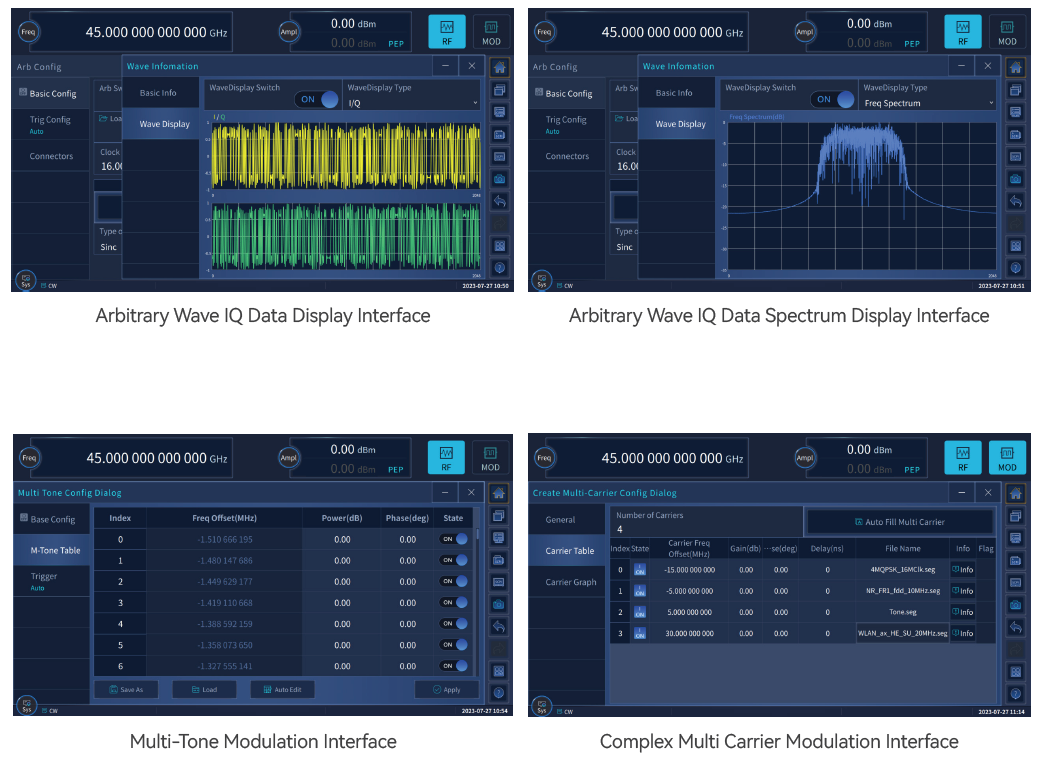This screenshot has width=1052, height=765.
Task: Open WaveDisplay Type dropdown showing Freq Spectrum
Action: (928, 103)
